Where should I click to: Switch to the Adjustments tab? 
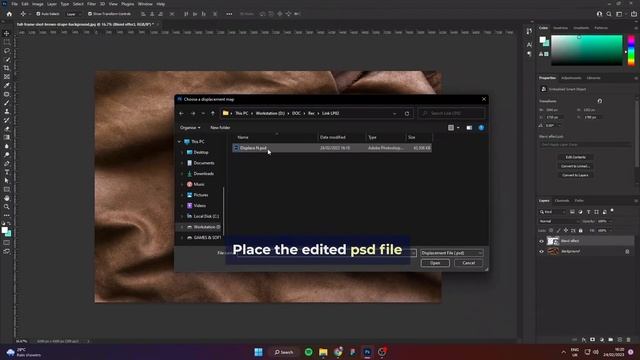tap(571, 78)
